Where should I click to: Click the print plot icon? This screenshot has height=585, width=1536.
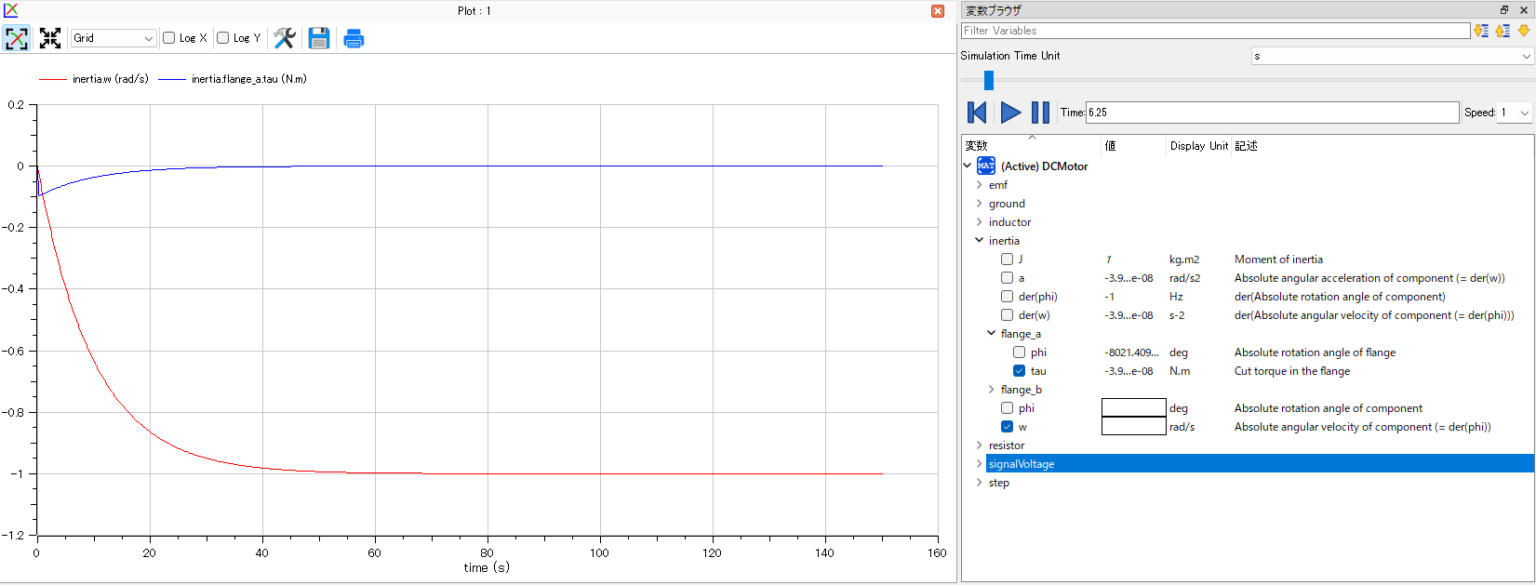(x=354, y=37)
